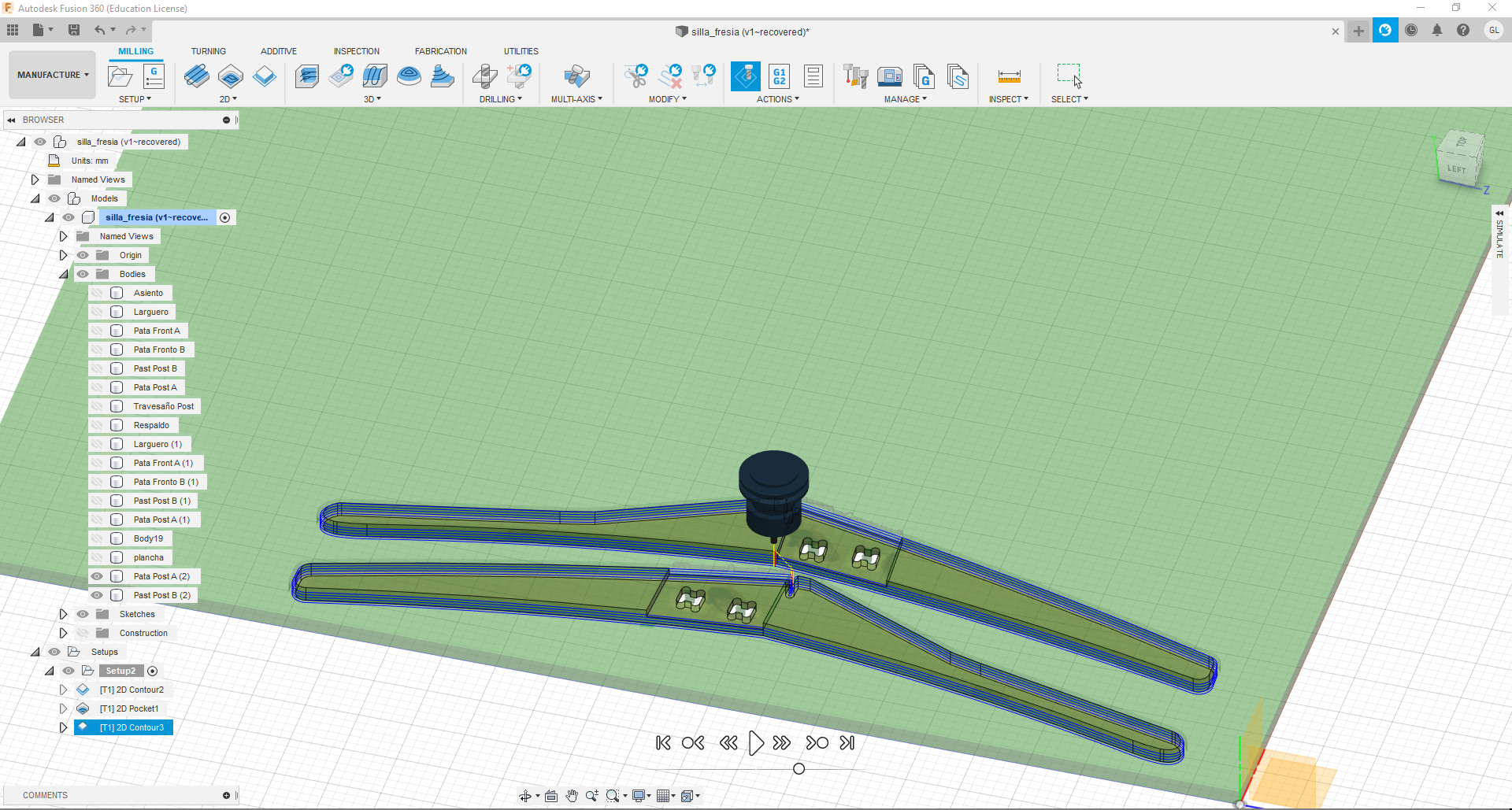This screenshot has width=1512, height=810.
Task: Toggle visibility of Asiento body
Action: tap(97, 293)
